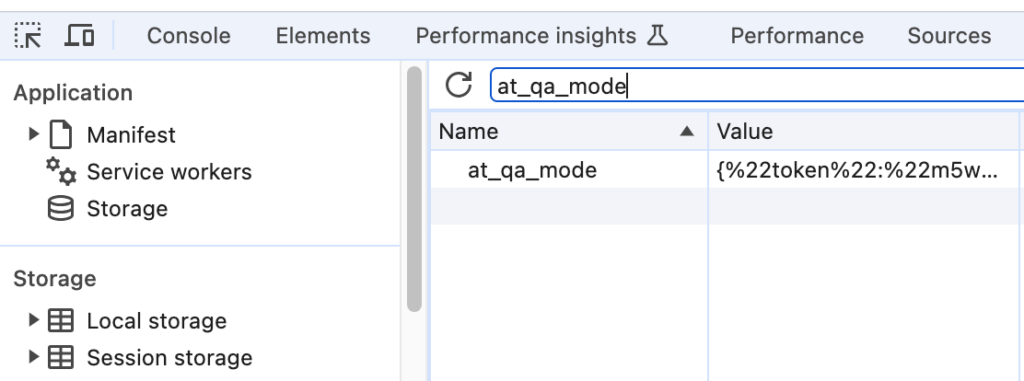This screenshot has width=1024, height=381.
Task: Click the Value column header
Action: click(x=863, y=131)
